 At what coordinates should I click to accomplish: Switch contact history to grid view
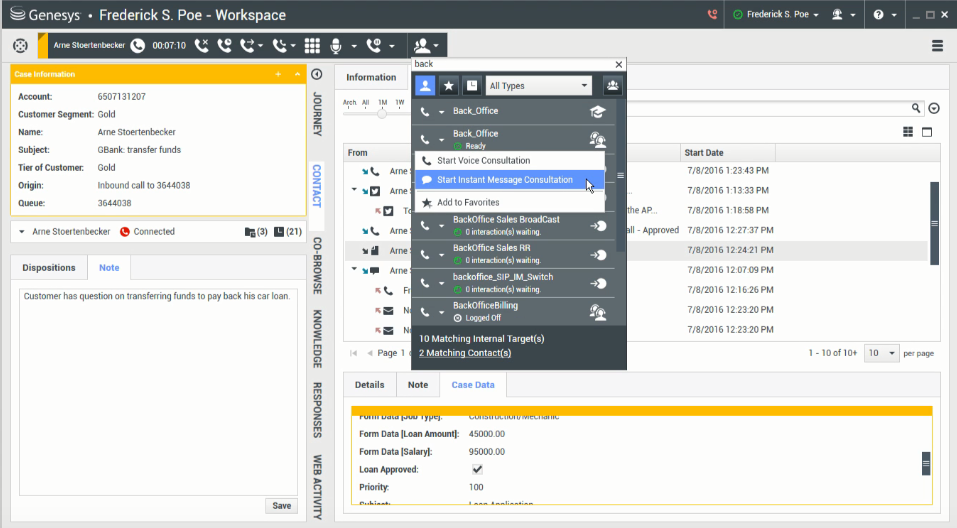click(908, 132)
